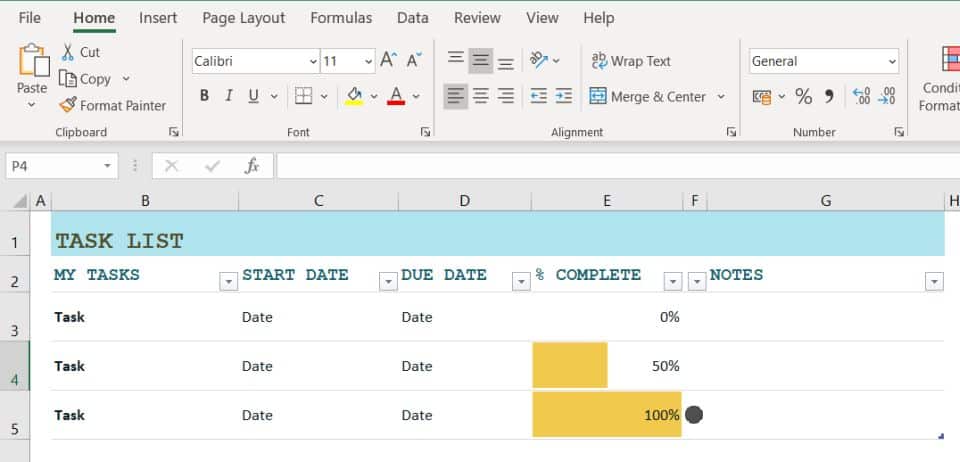
Task: Switch to the Insert tab
Action: click(158, 18)
